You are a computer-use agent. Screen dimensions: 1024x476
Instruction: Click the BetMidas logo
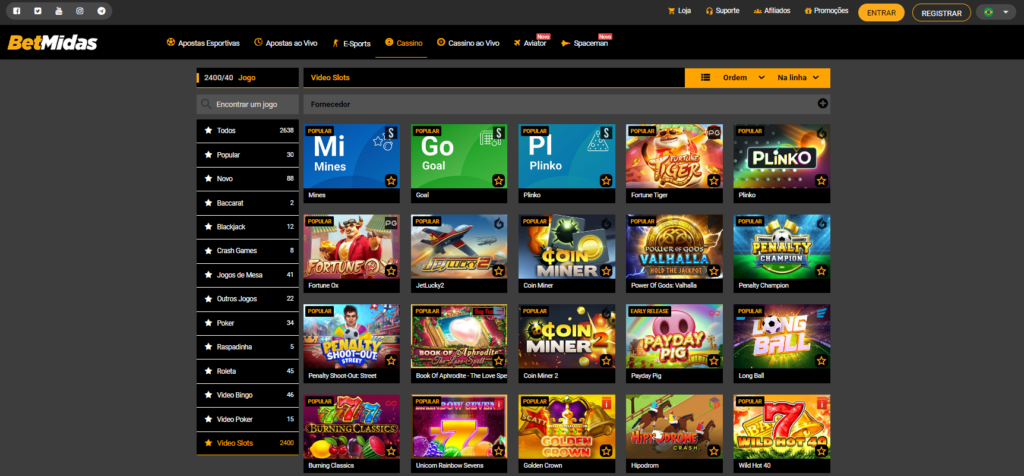52,43
